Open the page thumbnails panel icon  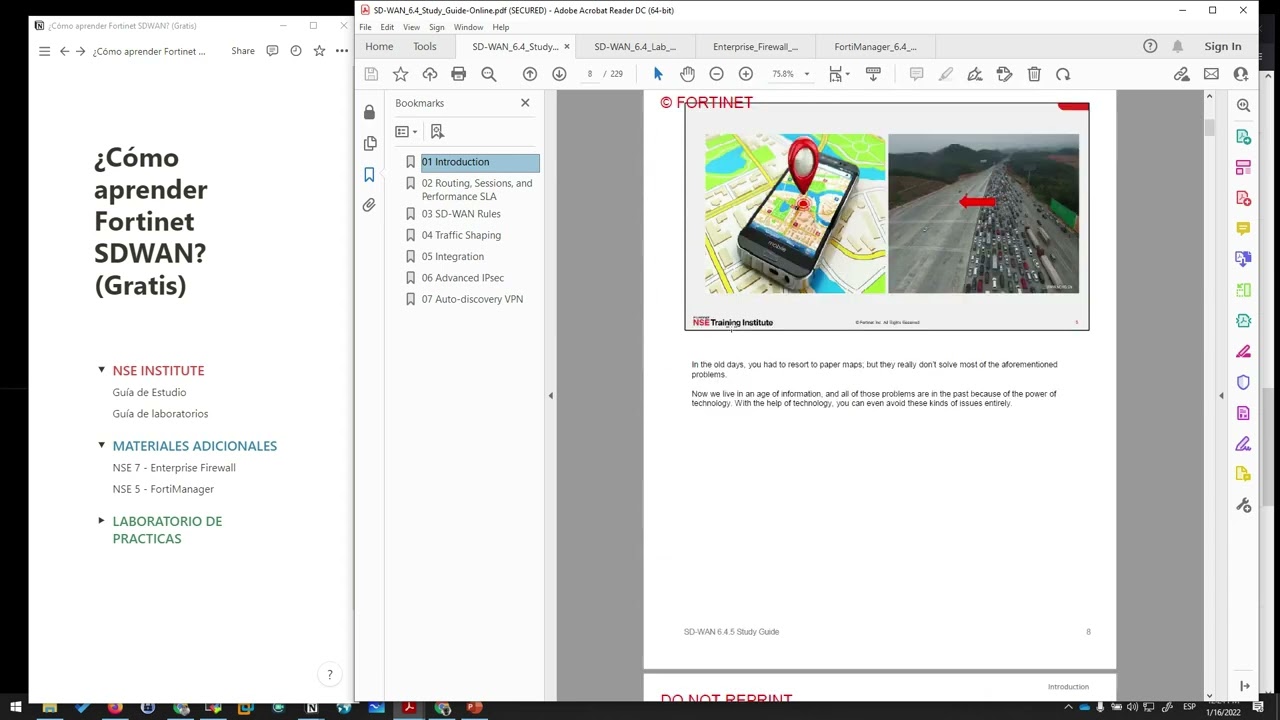tap(369, 143)
